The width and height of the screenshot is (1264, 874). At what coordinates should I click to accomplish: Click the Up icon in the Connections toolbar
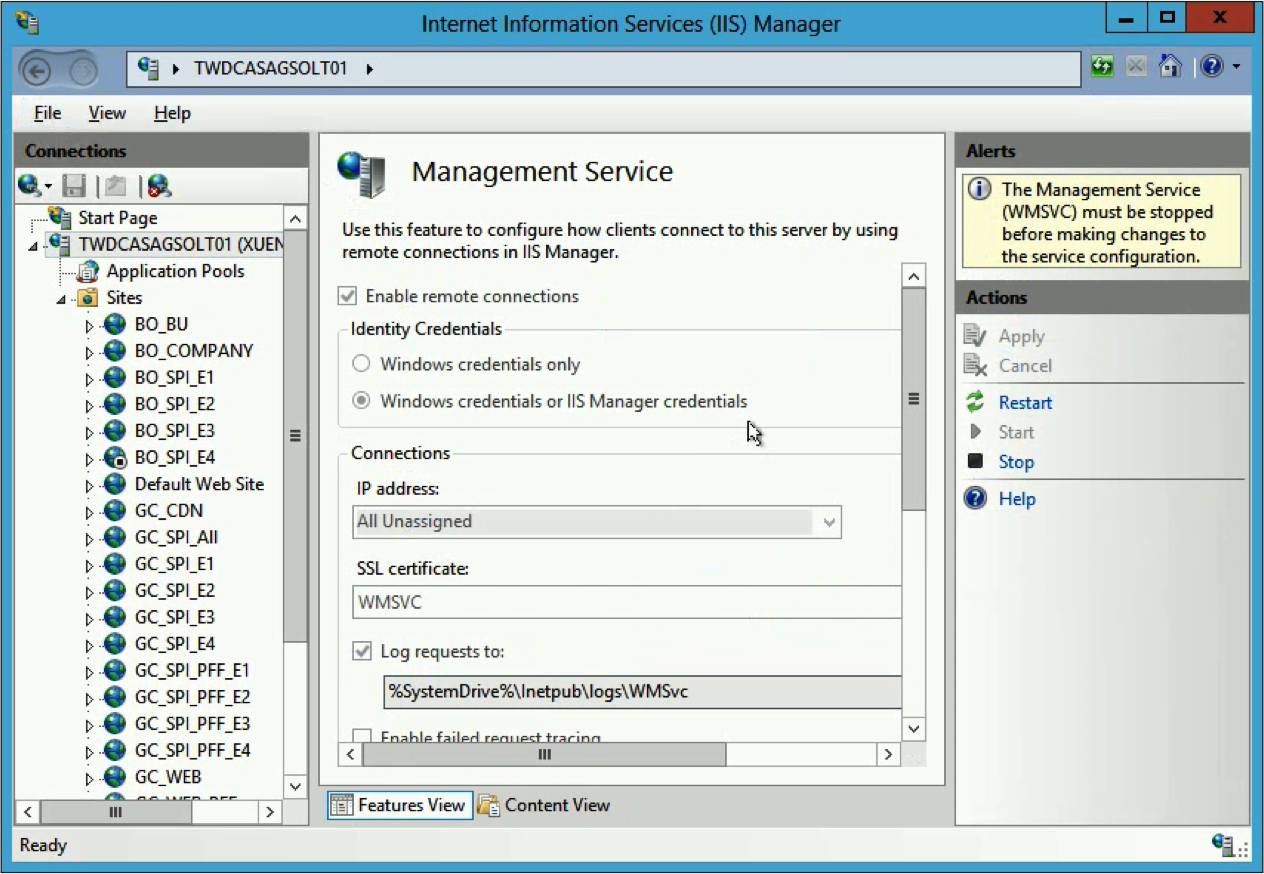click(x=114, y=185)
